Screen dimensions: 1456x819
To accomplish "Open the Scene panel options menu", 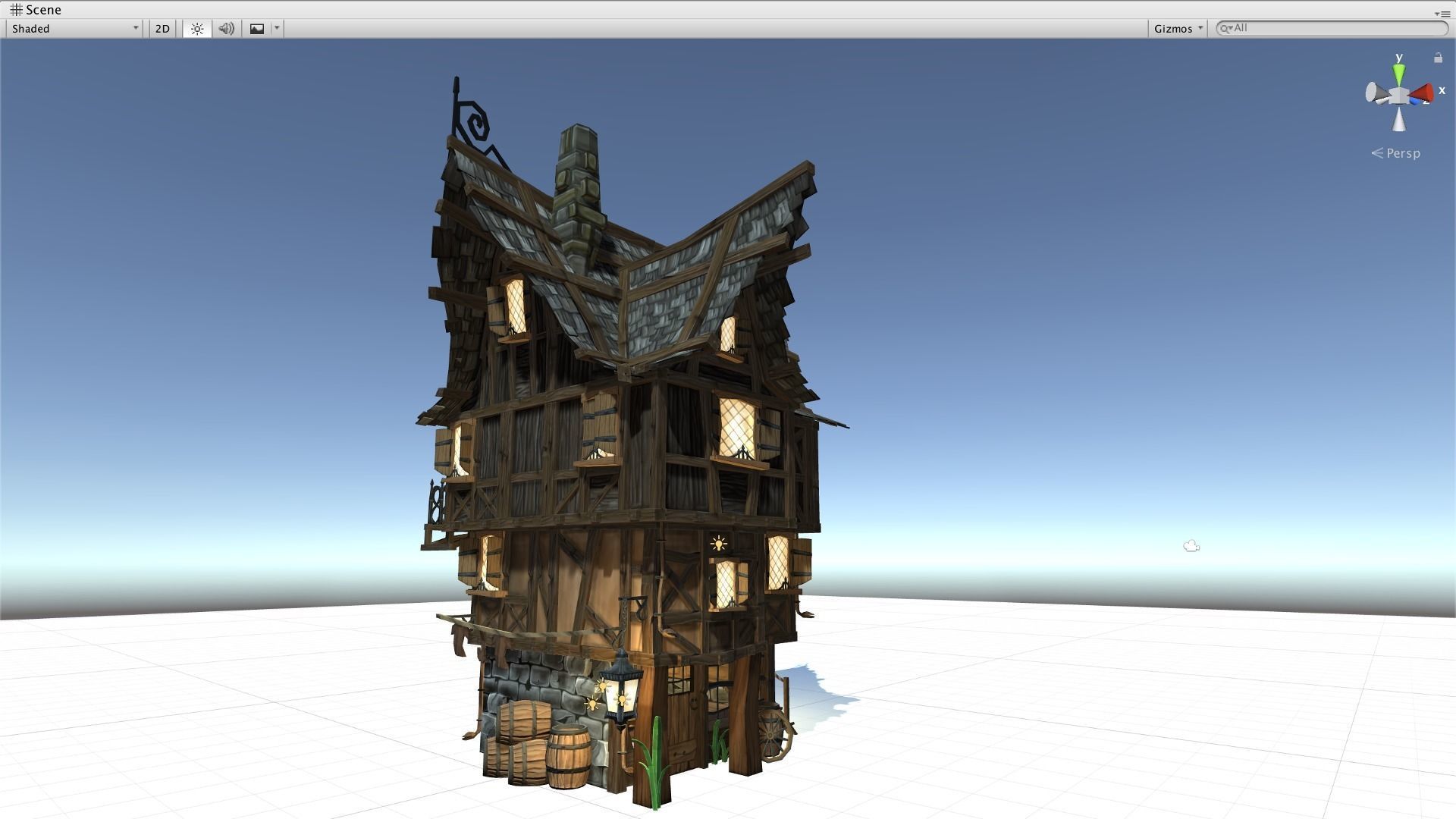I will point(1442,14).
